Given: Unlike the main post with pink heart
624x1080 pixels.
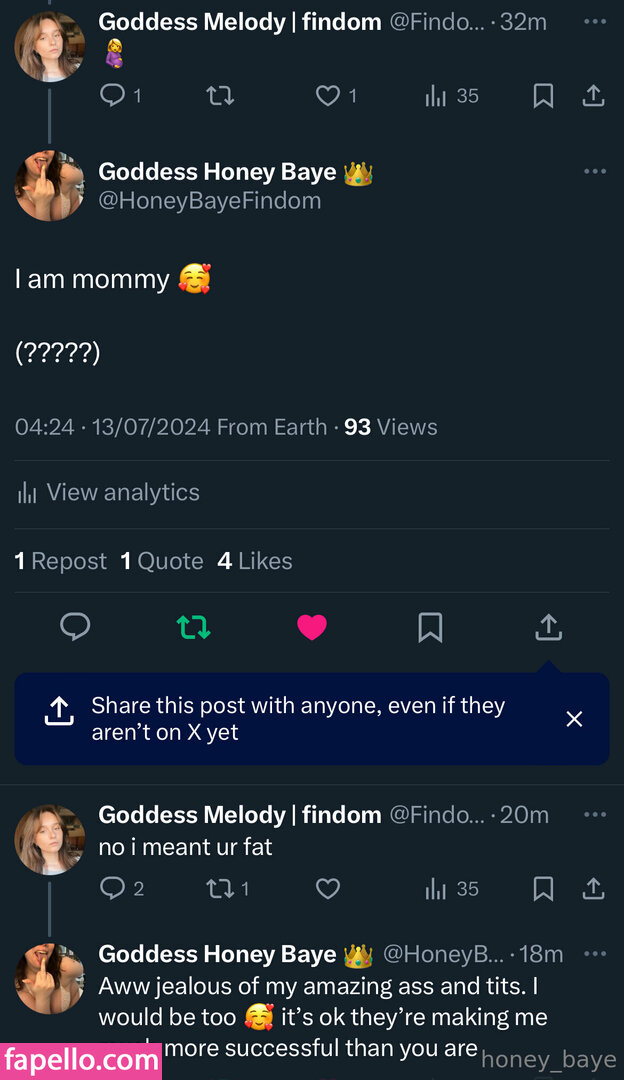Looking at the screenshot, I should click(x=312, y=627).
